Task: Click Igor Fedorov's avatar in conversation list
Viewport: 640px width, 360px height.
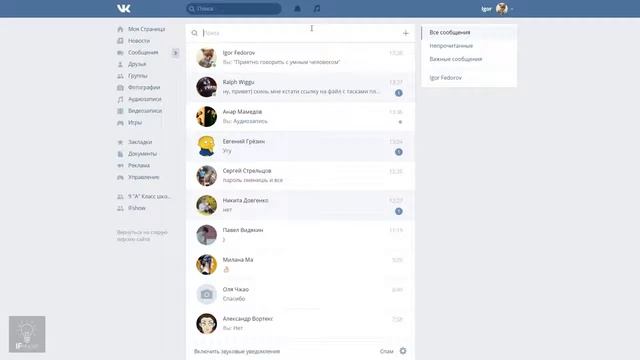Action: pyautogui.click(x=206, y=58)
